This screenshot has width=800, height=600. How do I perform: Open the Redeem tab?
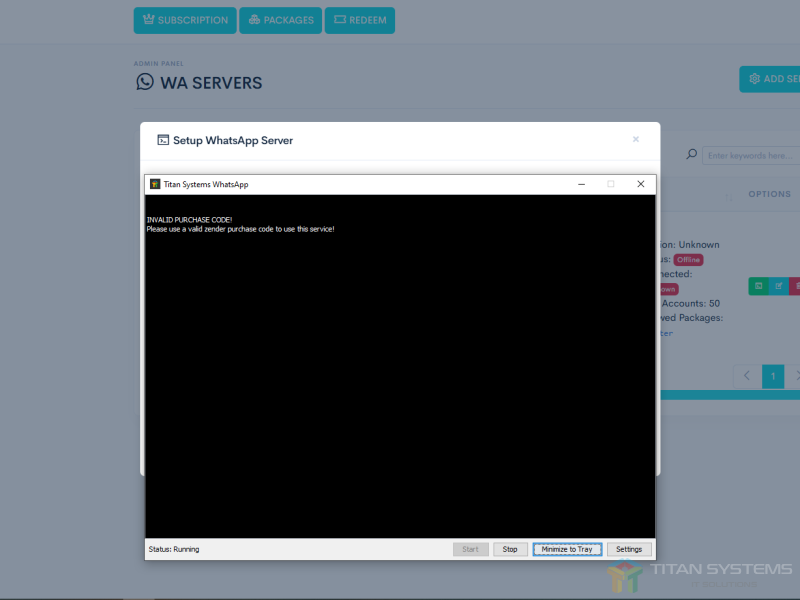tap(359, 20)
